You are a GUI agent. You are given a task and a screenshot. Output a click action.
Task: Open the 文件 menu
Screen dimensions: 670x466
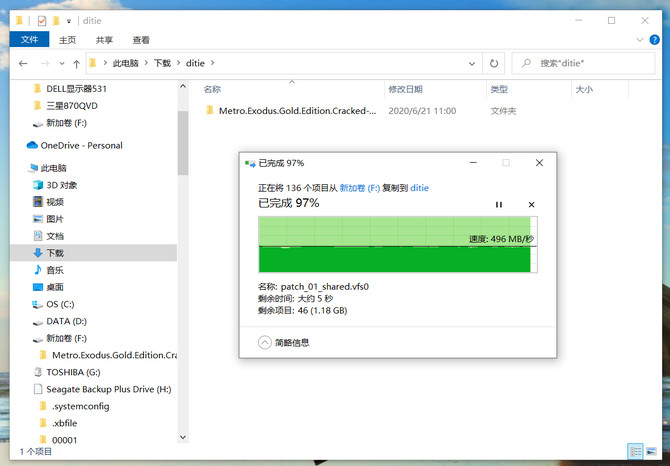click(28, 40)
